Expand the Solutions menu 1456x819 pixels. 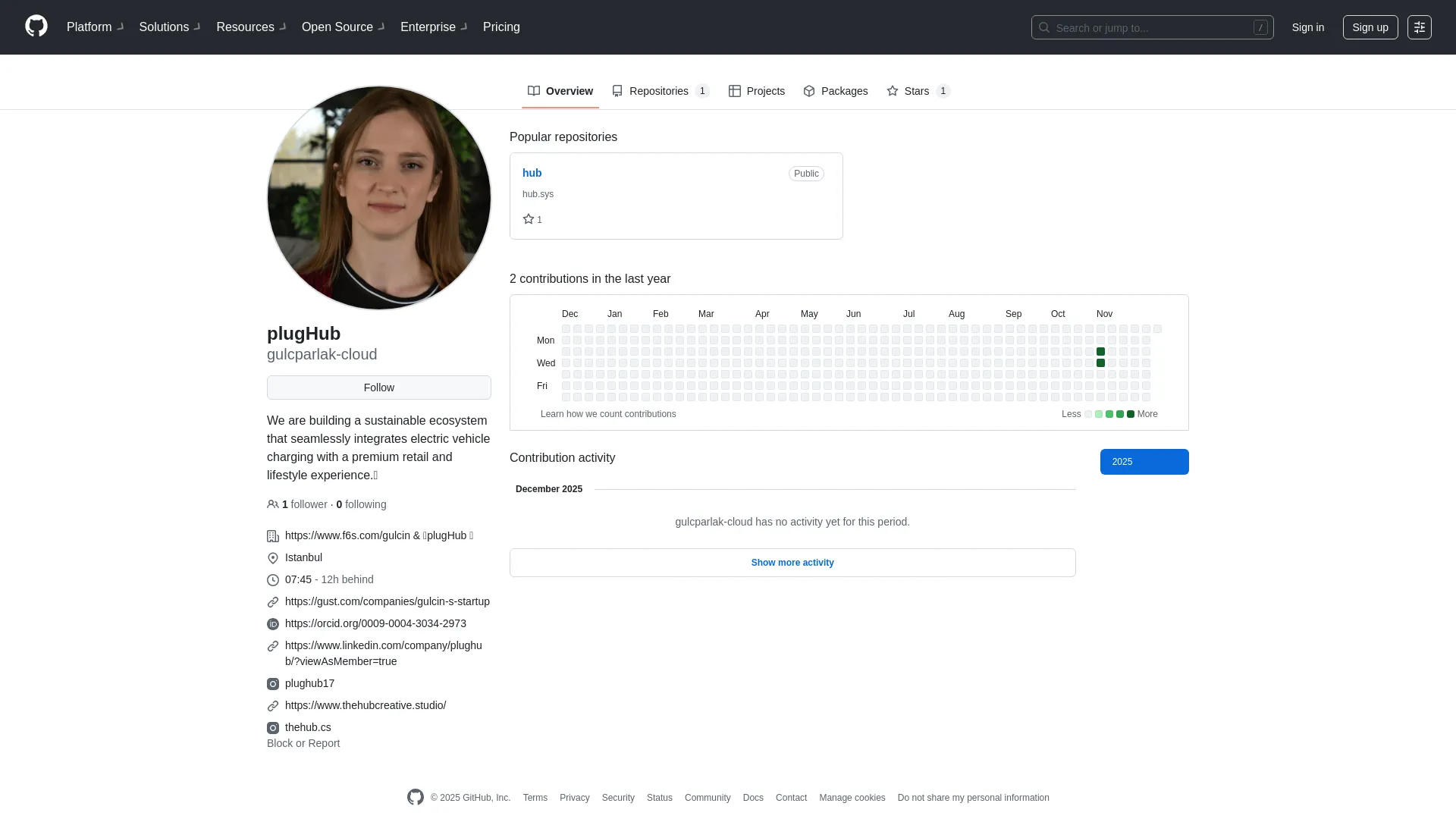[170, 27]
